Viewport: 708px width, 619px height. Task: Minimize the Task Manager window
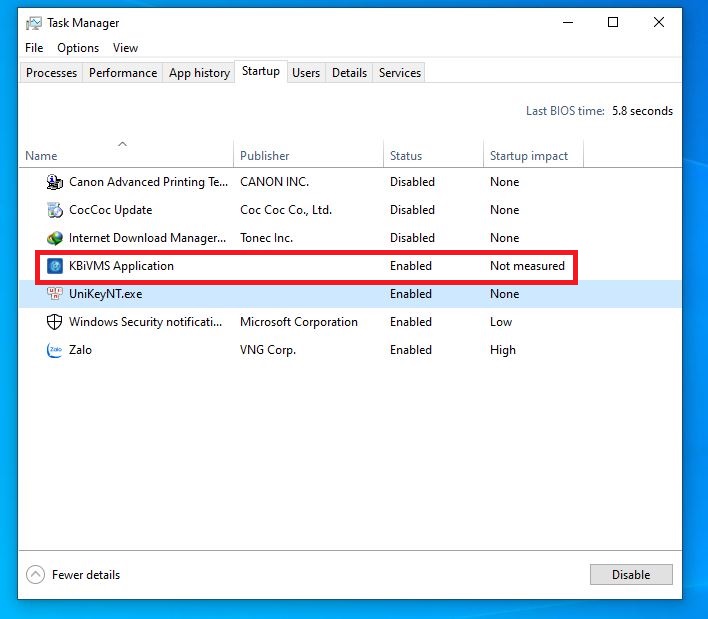[568, 22]
